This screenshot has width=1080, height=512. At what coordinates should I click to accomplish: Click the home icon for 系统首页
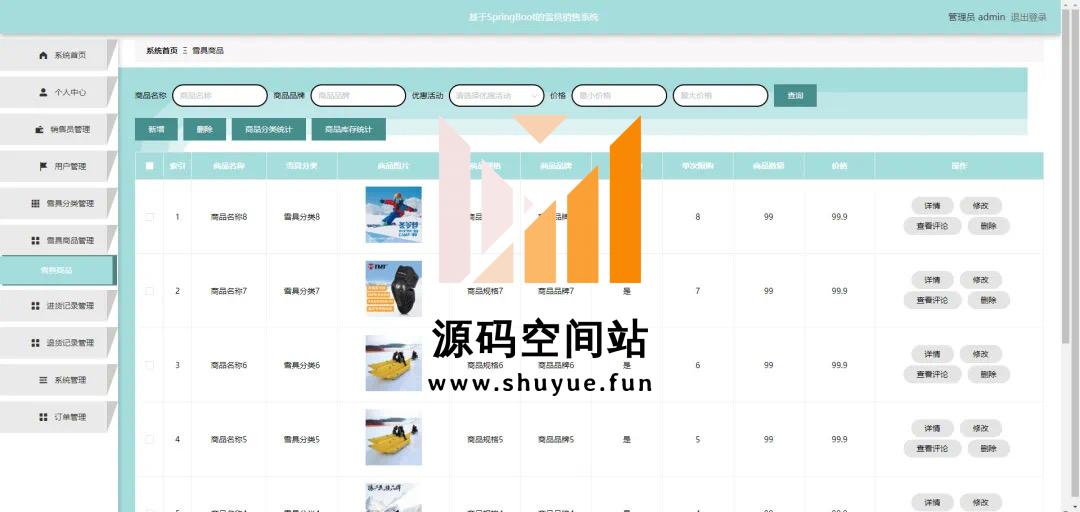coord(43,55)
